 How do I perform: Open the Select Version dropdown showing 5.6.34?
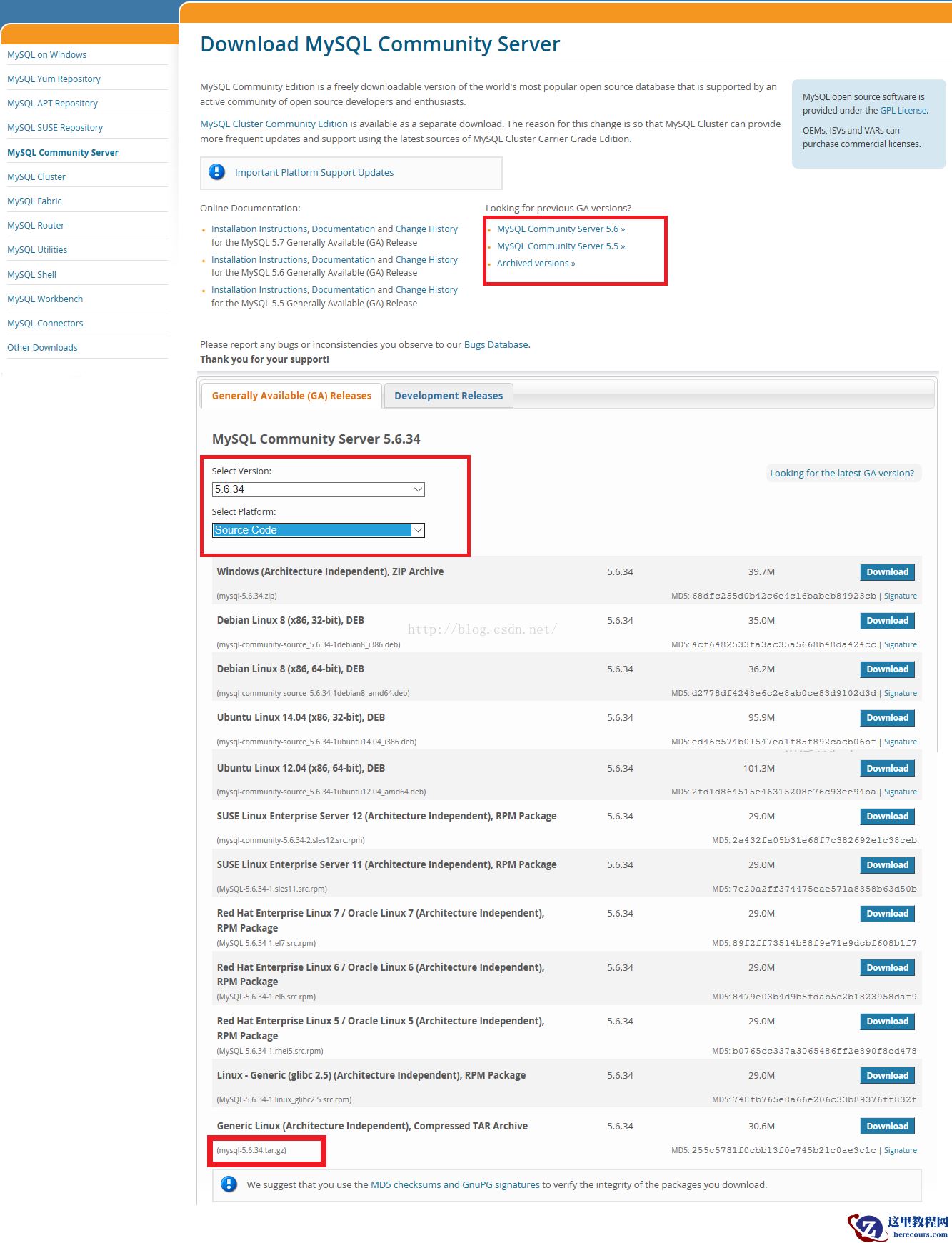[x=319, y=489]
